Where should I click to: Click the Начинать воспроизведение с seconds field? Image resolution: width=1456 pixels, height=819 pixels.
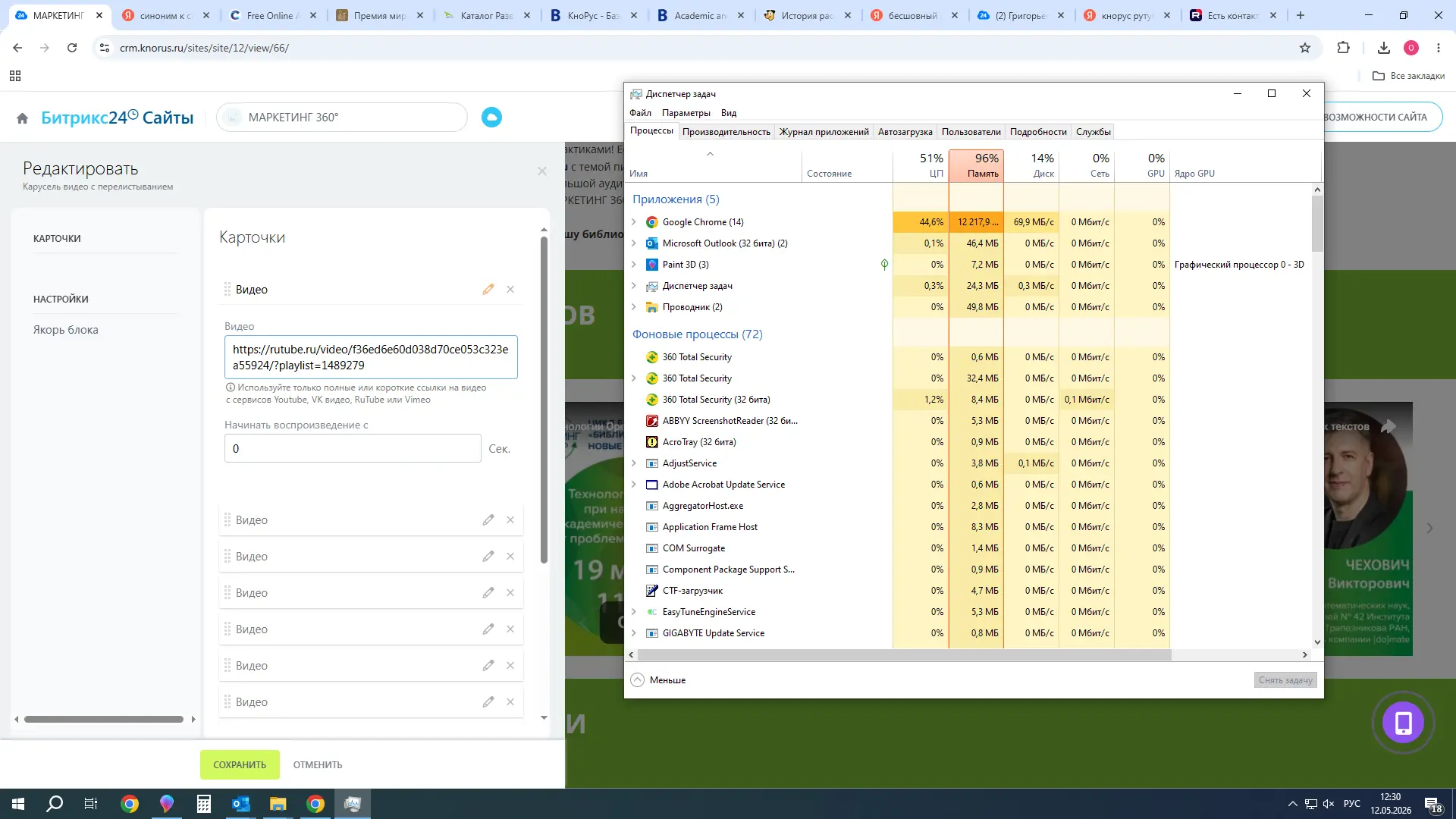[x=353, y=448]
